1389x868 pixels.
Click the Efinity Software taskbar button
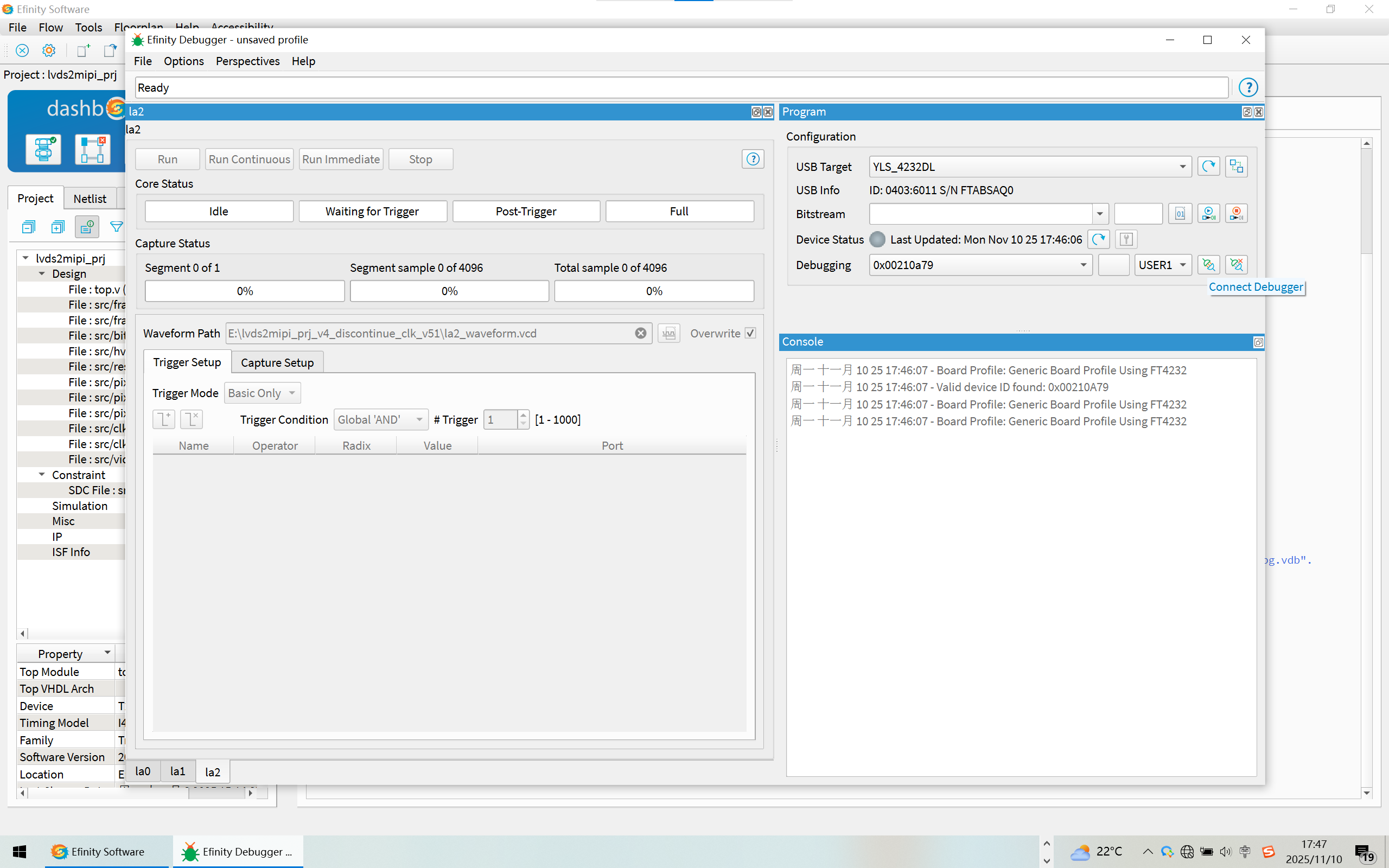pos(98,852)
